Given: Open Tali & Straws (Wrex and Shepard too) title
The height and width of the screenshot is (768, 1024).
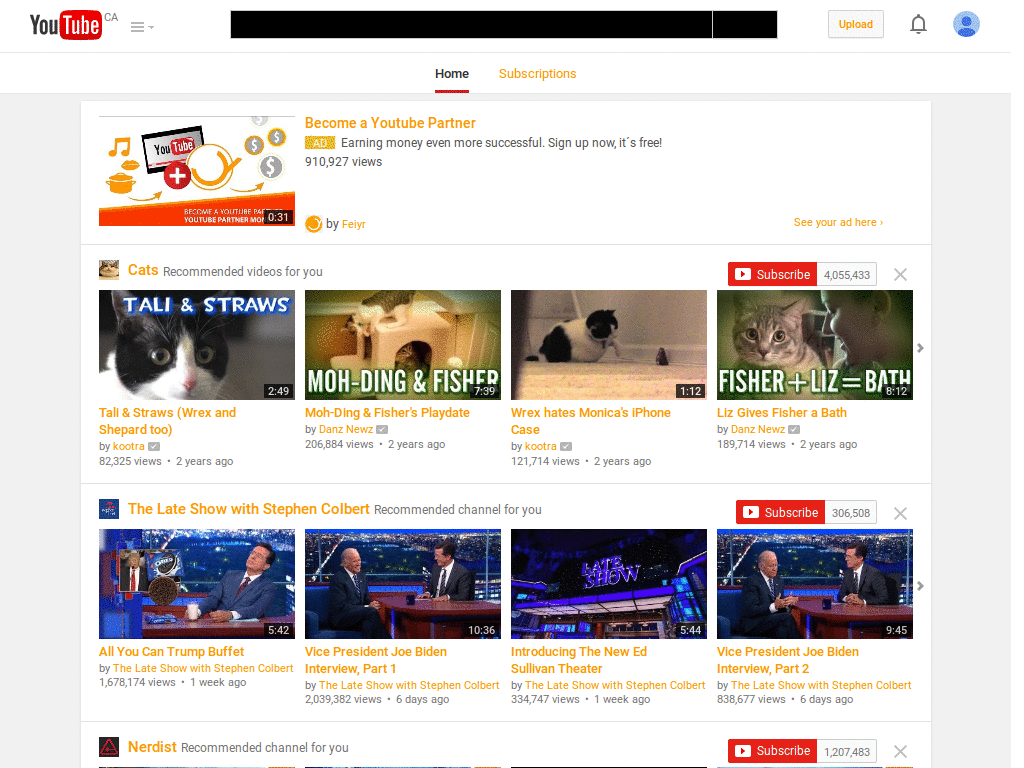Looking at the screenshot, I should coord(167,421).
